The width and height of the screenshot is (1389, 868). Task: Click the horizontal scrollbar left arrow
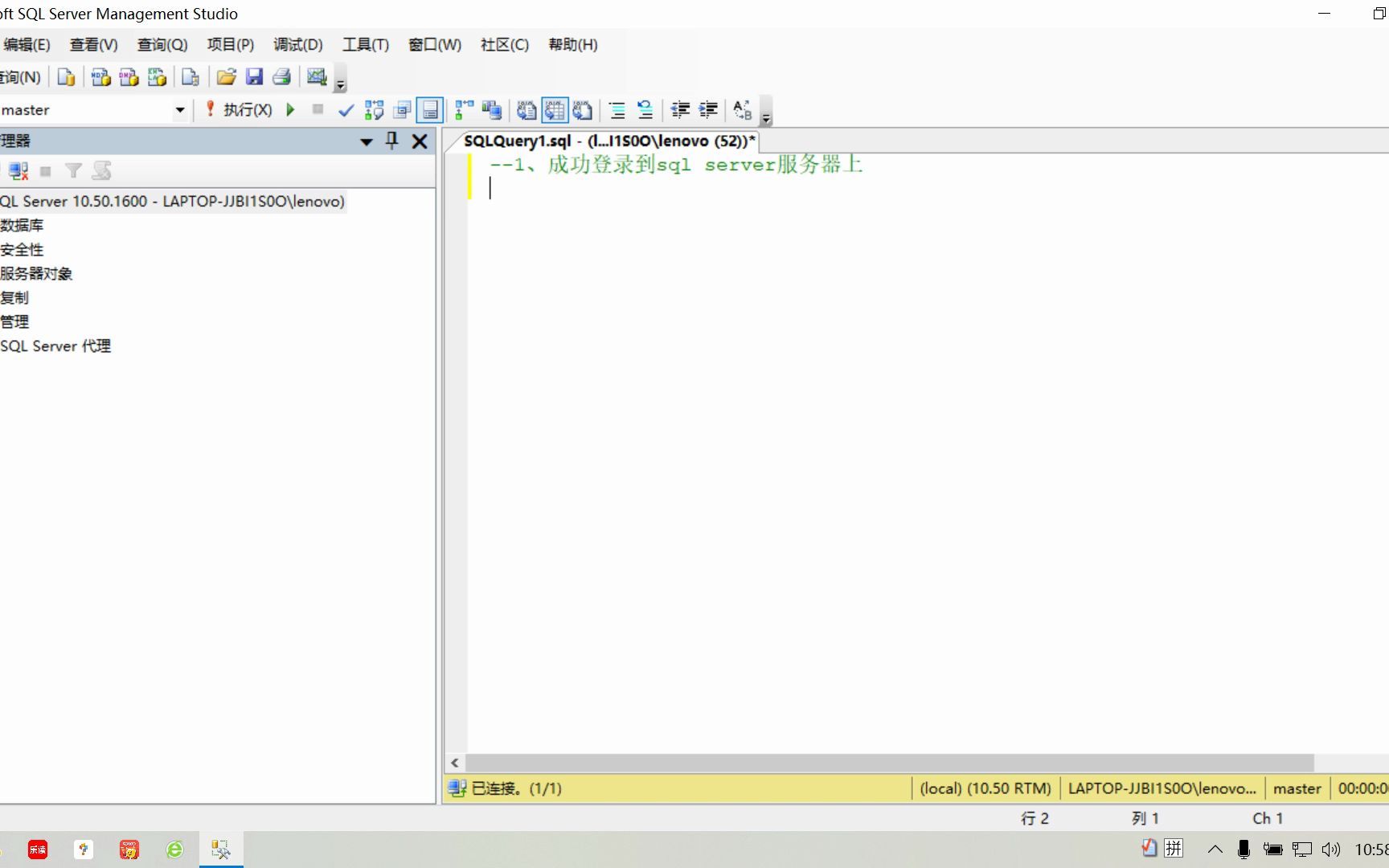(455, 763)
